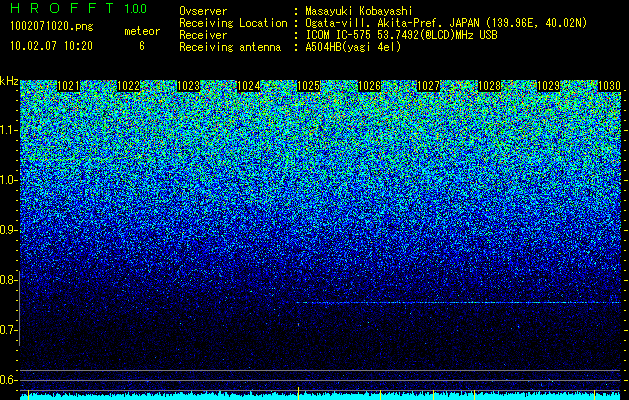Select the meteor count value 6

tap(142, 46)
